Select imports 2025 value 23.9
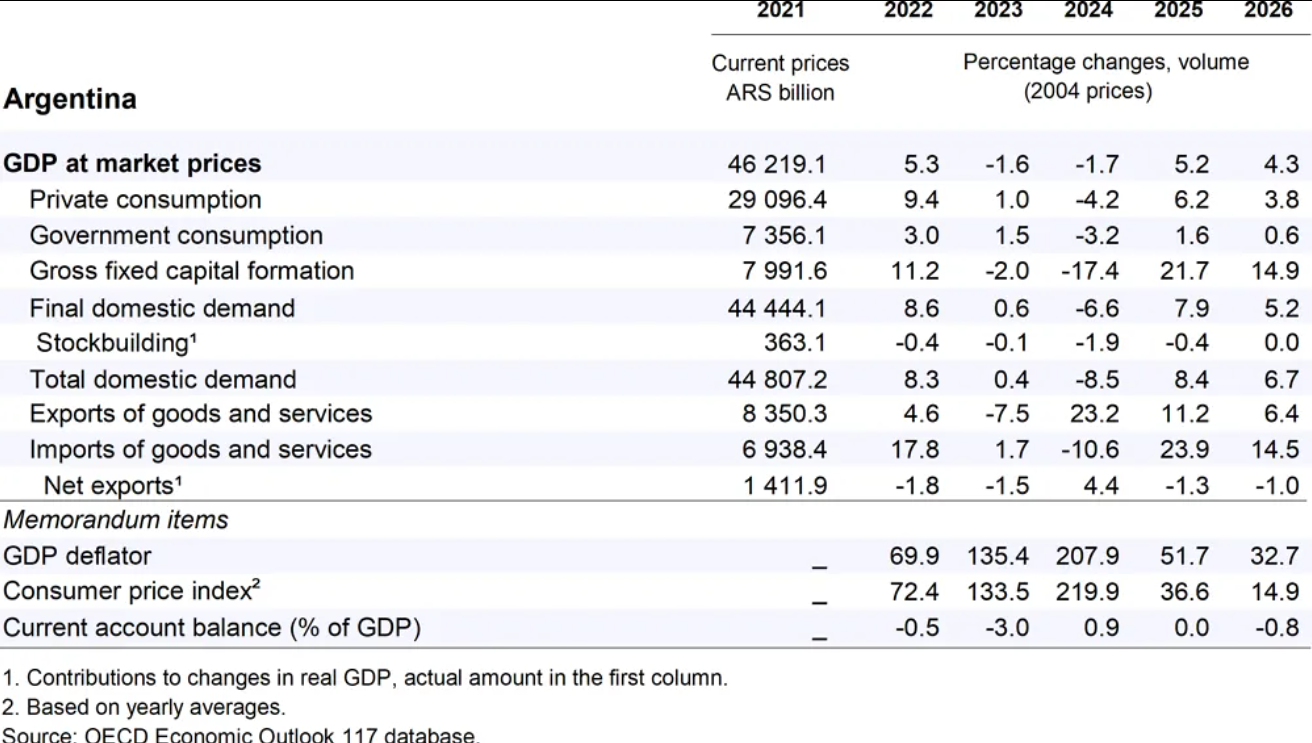The image size is (1312, 743). point(1185,450)
